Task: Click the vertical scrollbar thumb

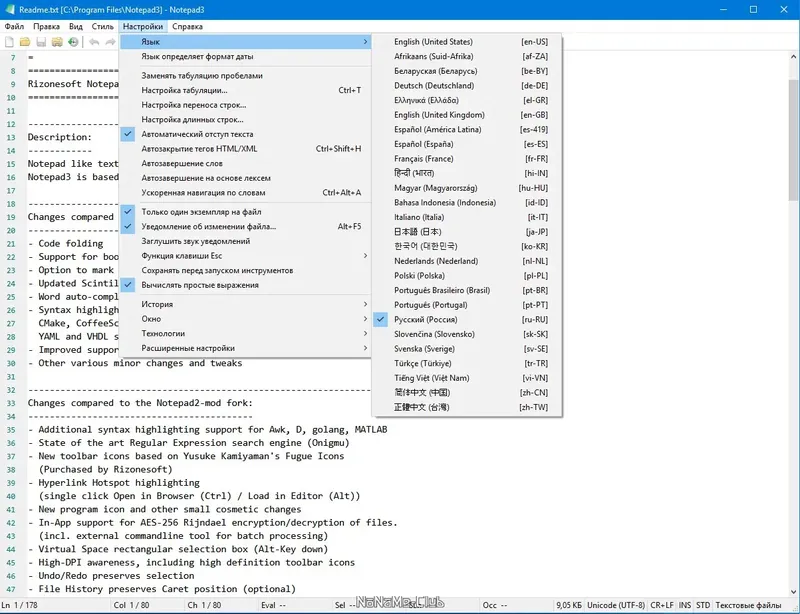Action: [793, 140]
